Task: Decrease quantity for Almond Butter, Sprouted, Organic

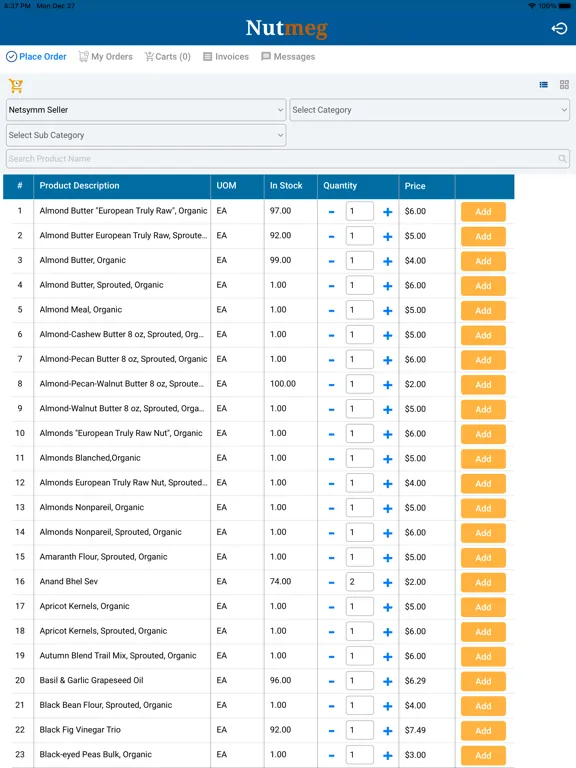Action: pos(332,287)
